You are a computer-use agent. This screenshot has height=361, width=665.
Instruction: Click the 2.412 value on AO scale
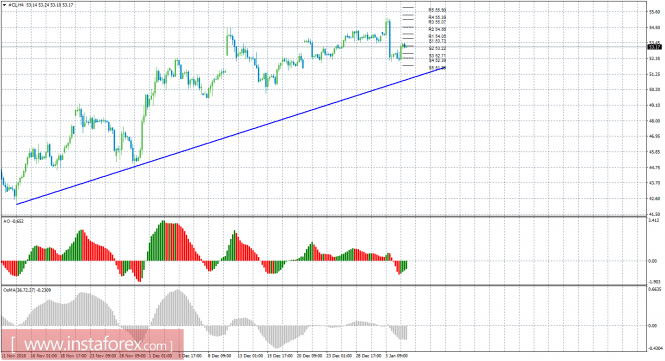coord(653,220)
